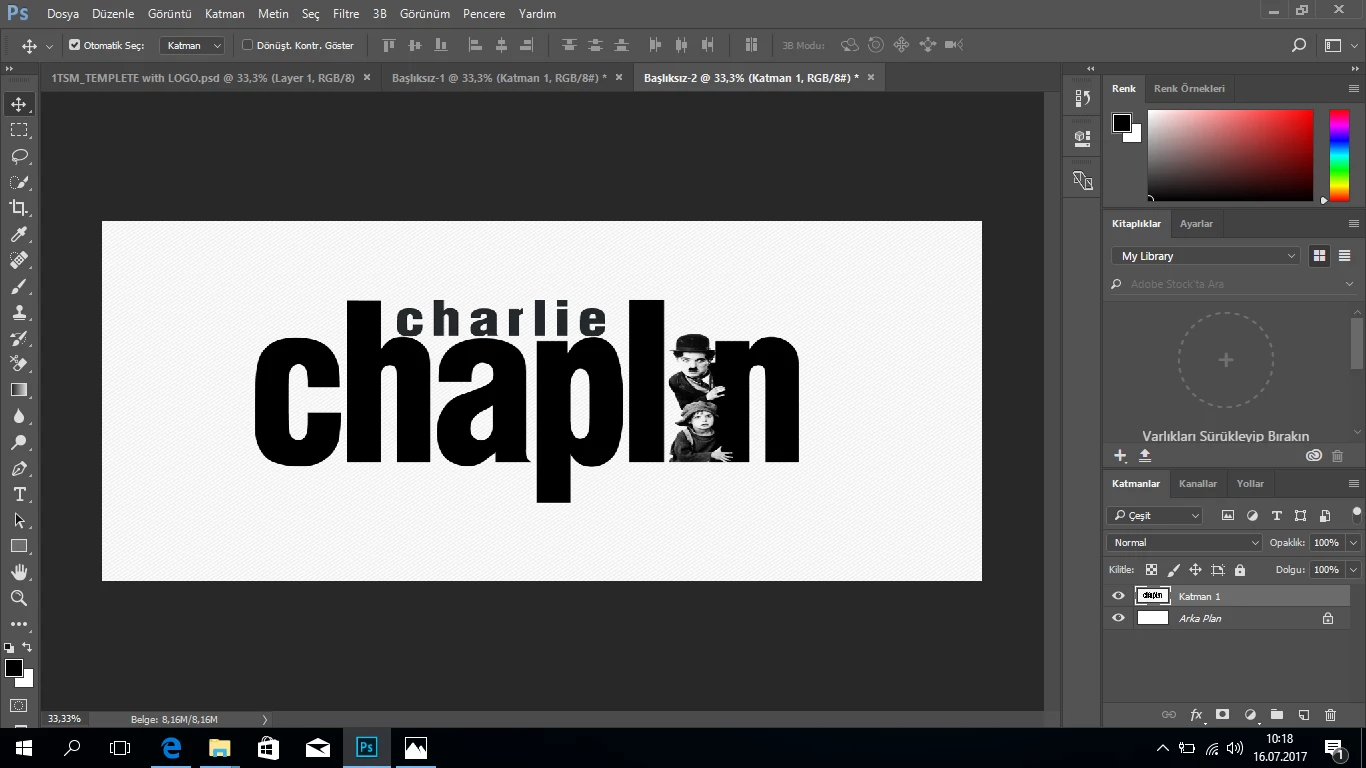
Task: Switch to the Yollar tab
Action: point(1250,484)
